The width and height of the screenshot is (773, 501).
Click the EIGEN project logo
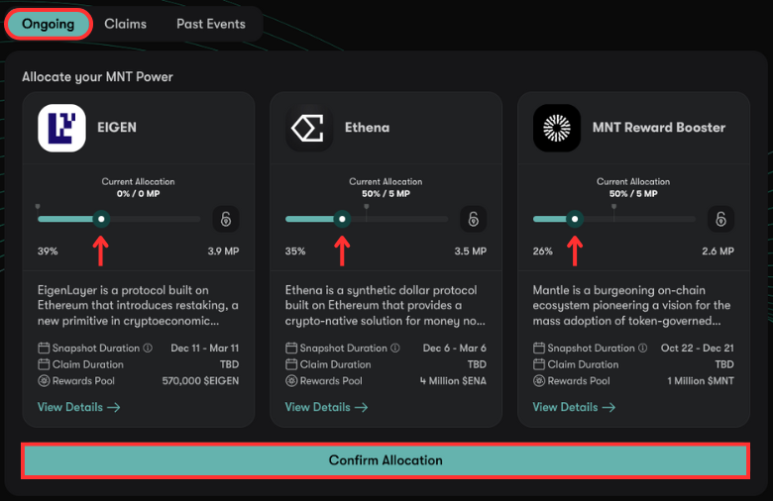[x=62, y=128]
